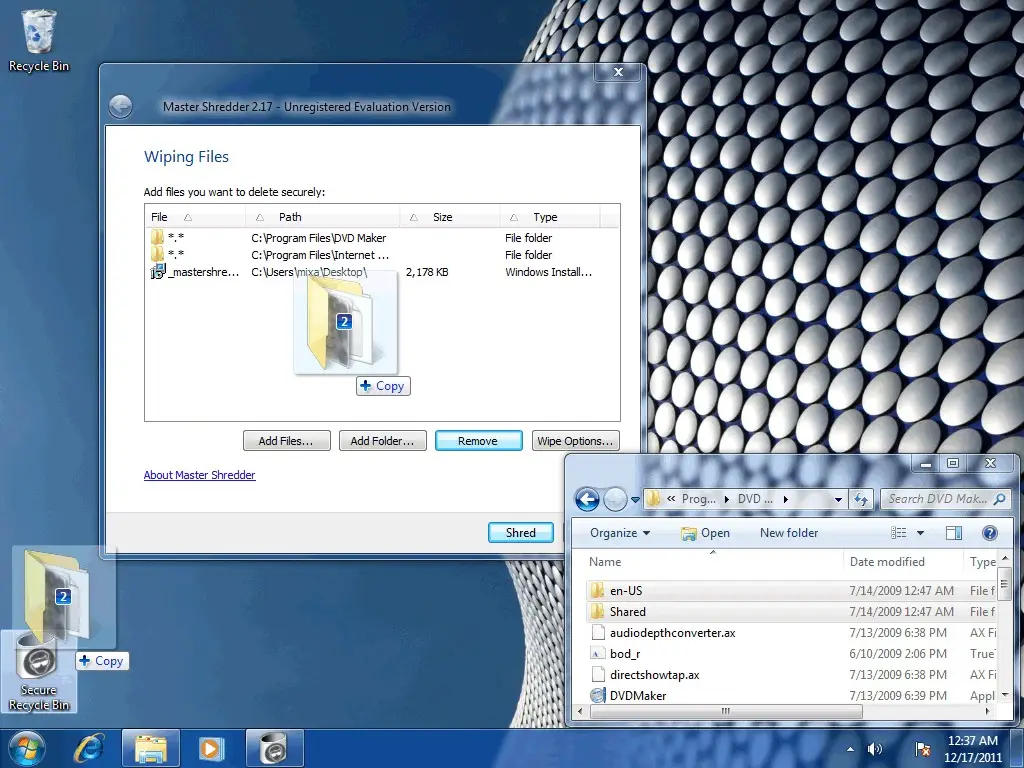Open the change view options dropdown arrow
Screen dimensions: 1024x768
coord(921,533)
